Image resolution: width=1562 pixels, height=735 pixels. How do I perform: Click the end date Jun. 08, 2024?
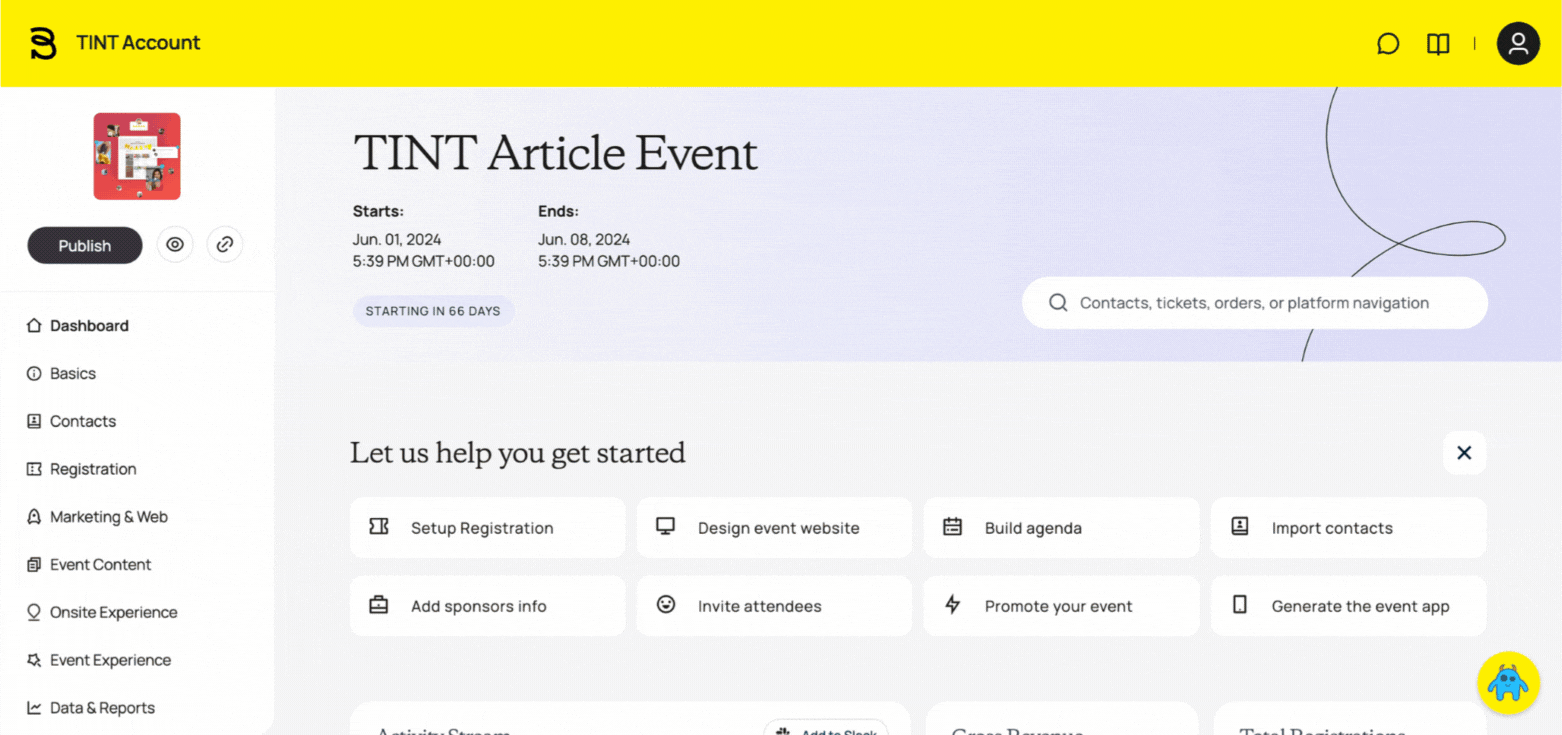pos(584,240)
